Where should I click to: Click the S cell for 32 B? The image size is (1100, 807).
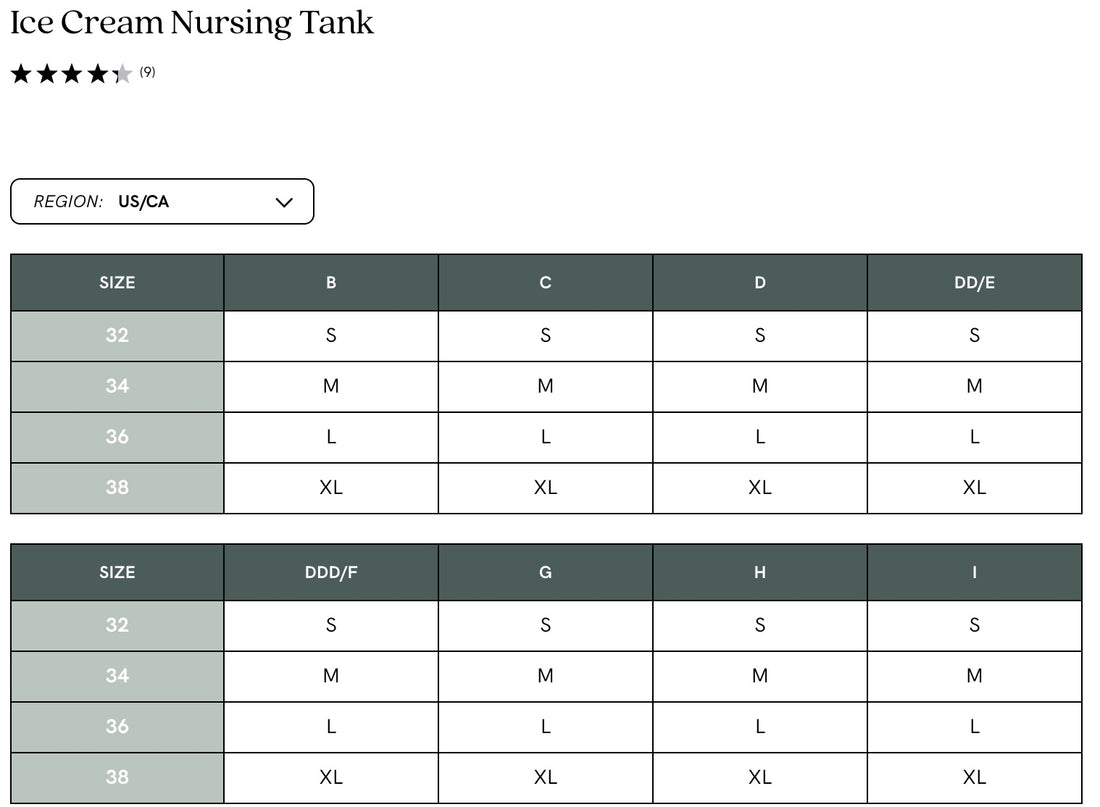click(x=331, y=336)
